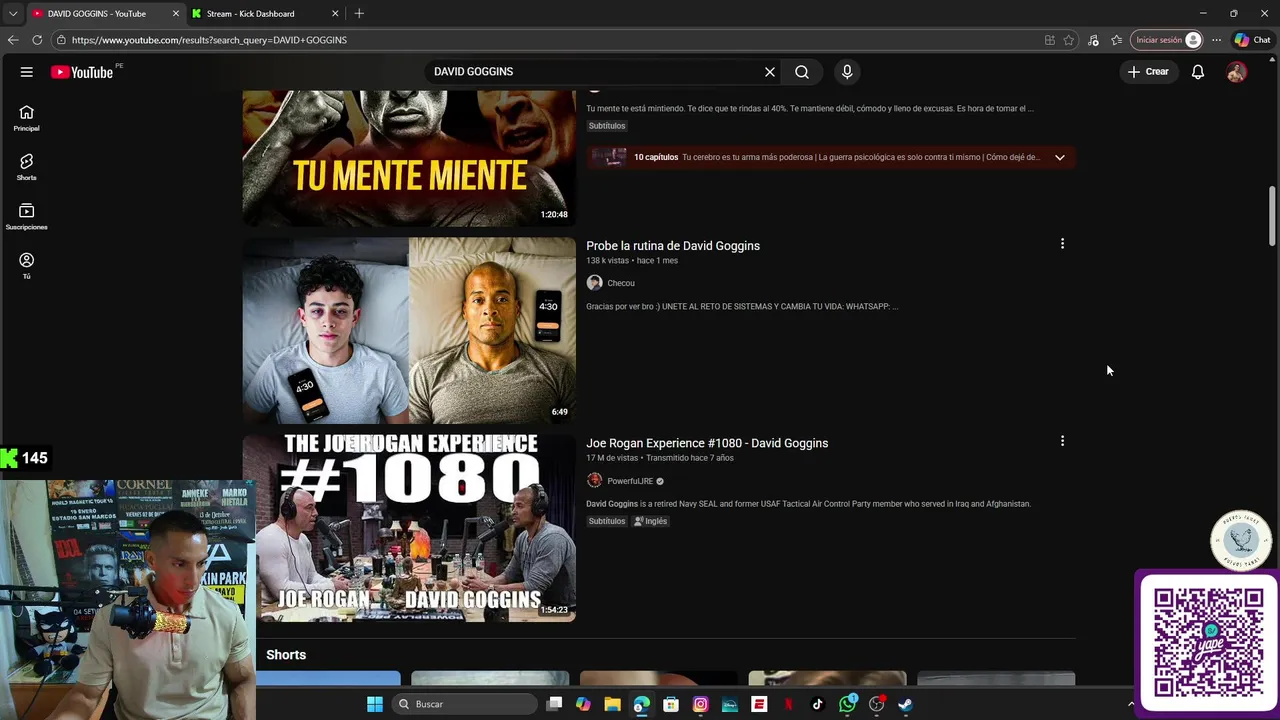This screenshot has height=720, width=1280.
Task: Click the YouTube logo
Action: 82,72
